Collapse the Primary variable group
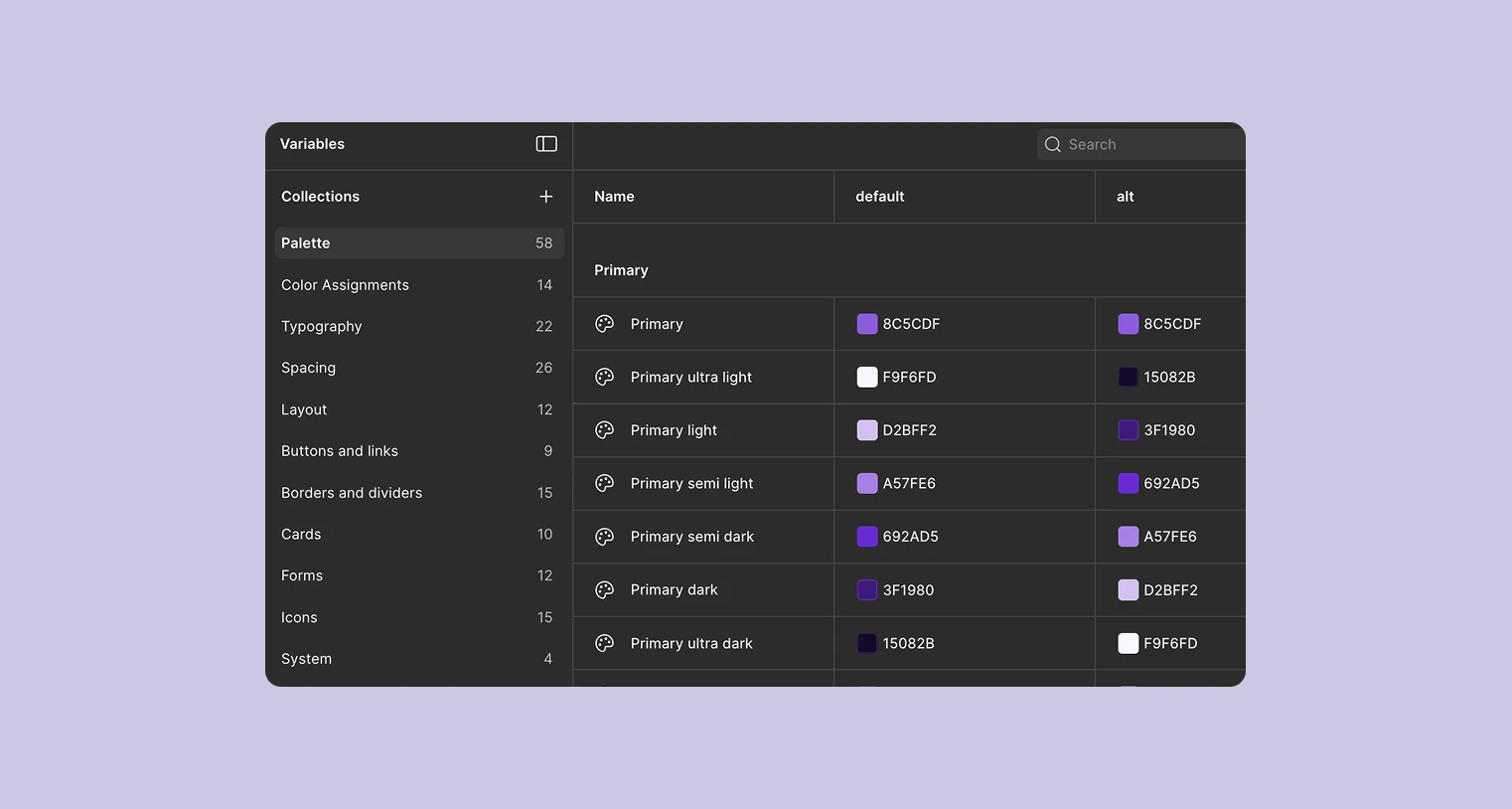Screen dimensions: 1512x809 621,269
